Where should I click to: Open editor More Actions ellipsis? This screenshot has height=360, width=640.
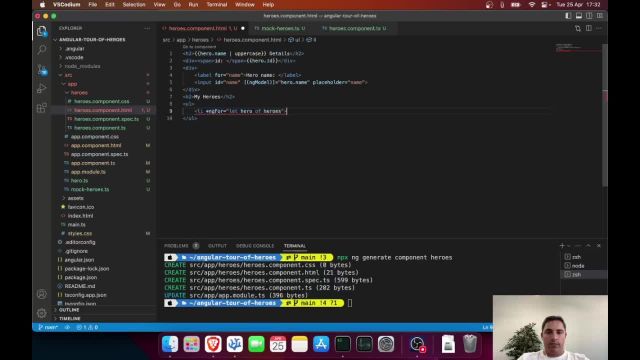click(x=599, y=29)
